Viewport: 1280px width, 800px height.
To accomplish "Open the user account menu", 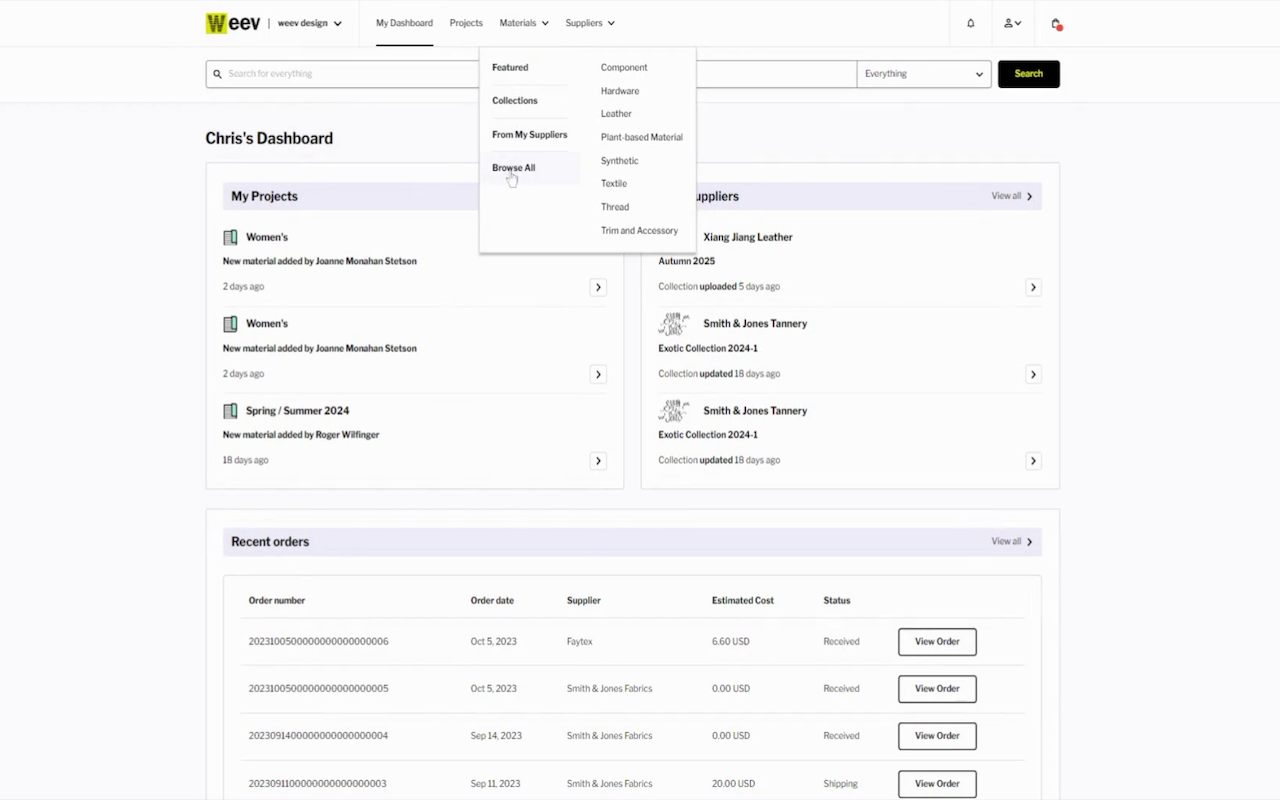I will click(x=1012, y=23).
